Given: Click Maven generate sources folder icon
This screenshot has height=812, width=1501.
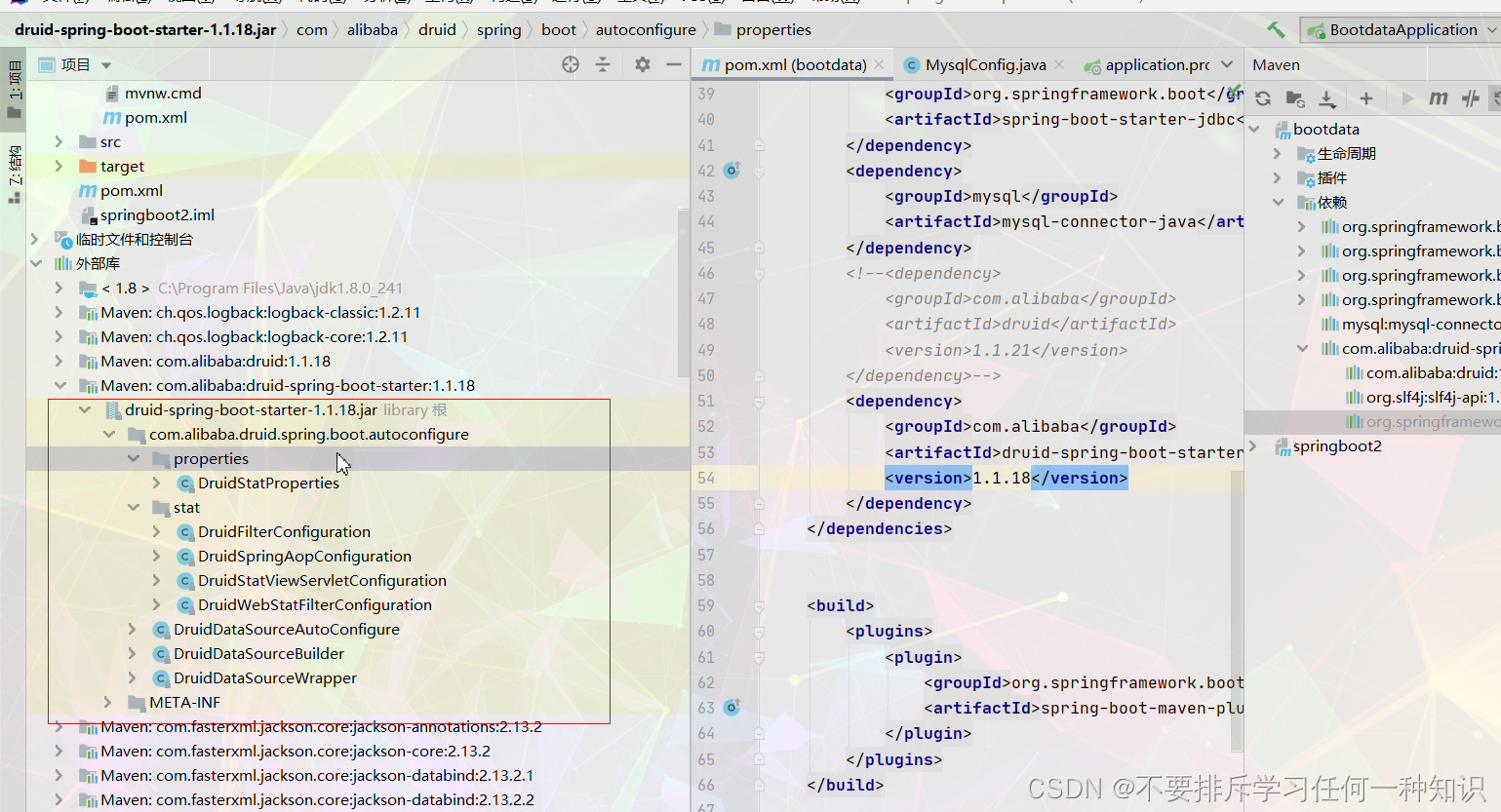Looking at the screenshot, I should [x=1295, y=98].
